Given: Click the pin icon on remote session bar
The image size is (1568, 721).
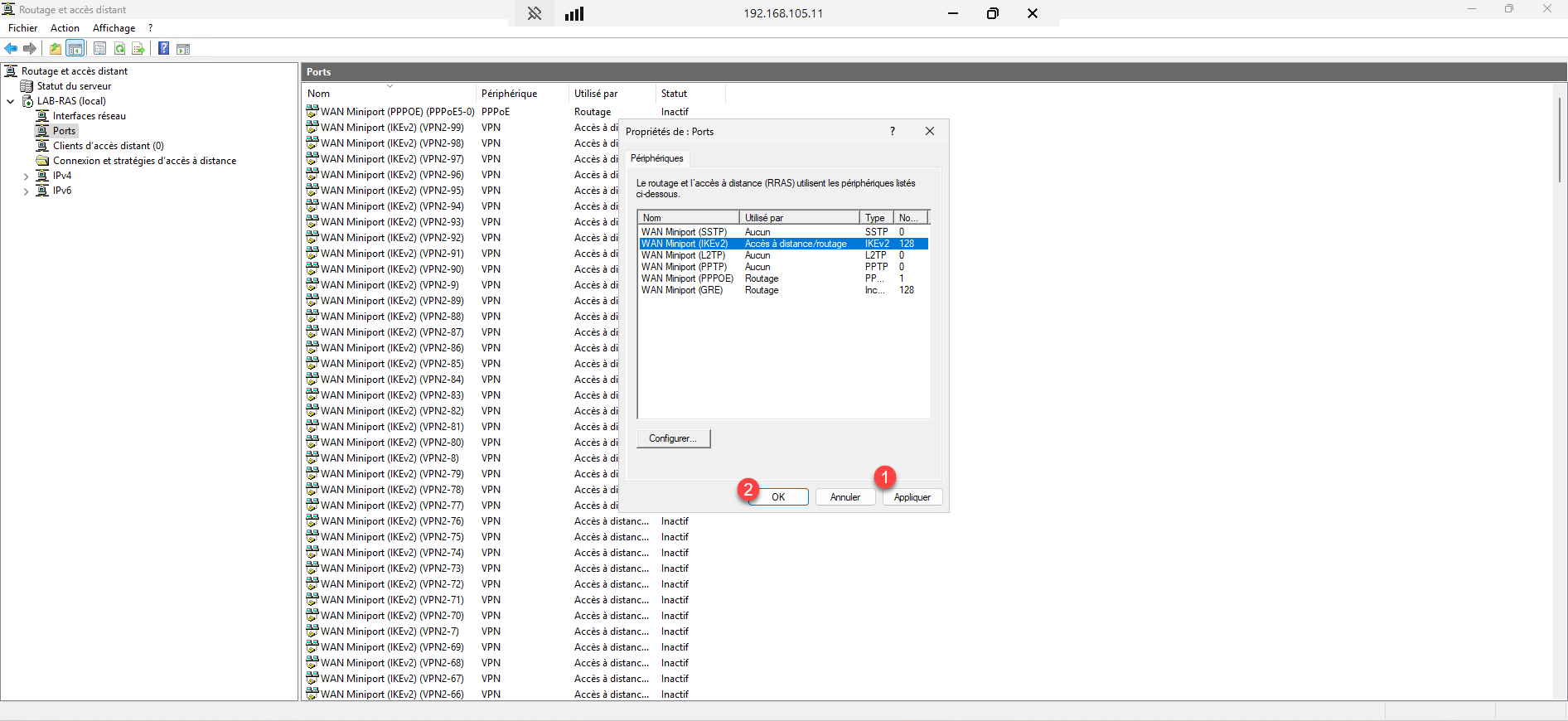Looking at the screenshot, I should coord(535,13).
